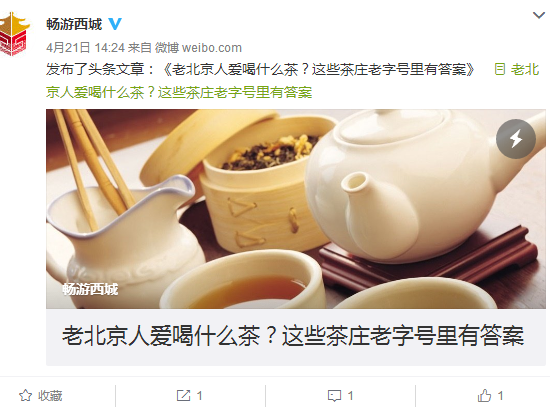550x412 pixels.
Task: Click article card title 老北京人爱喝什么茶
Action: (x=293, y=336)
